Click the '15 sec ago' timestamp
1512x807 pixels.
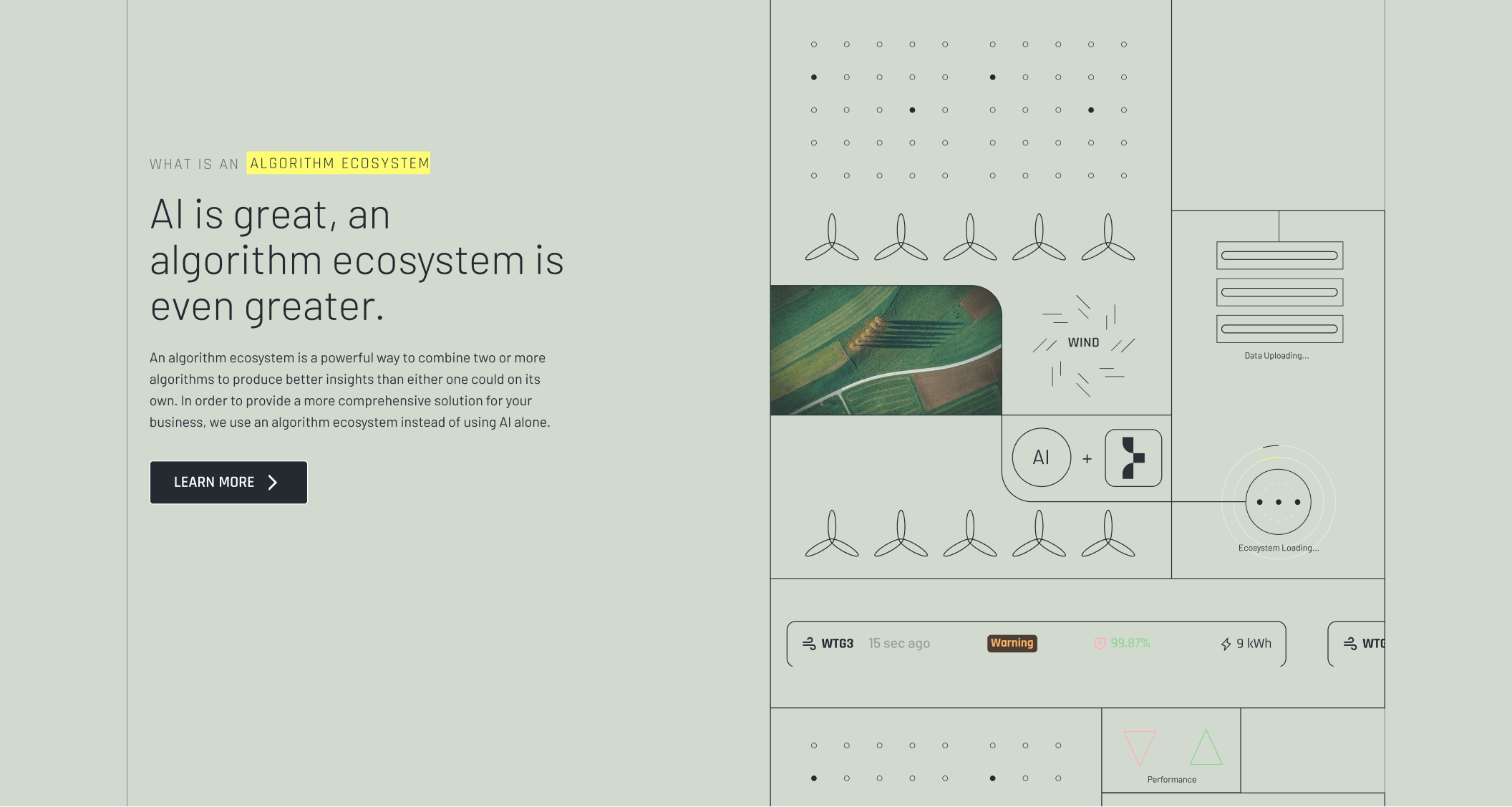899,644
